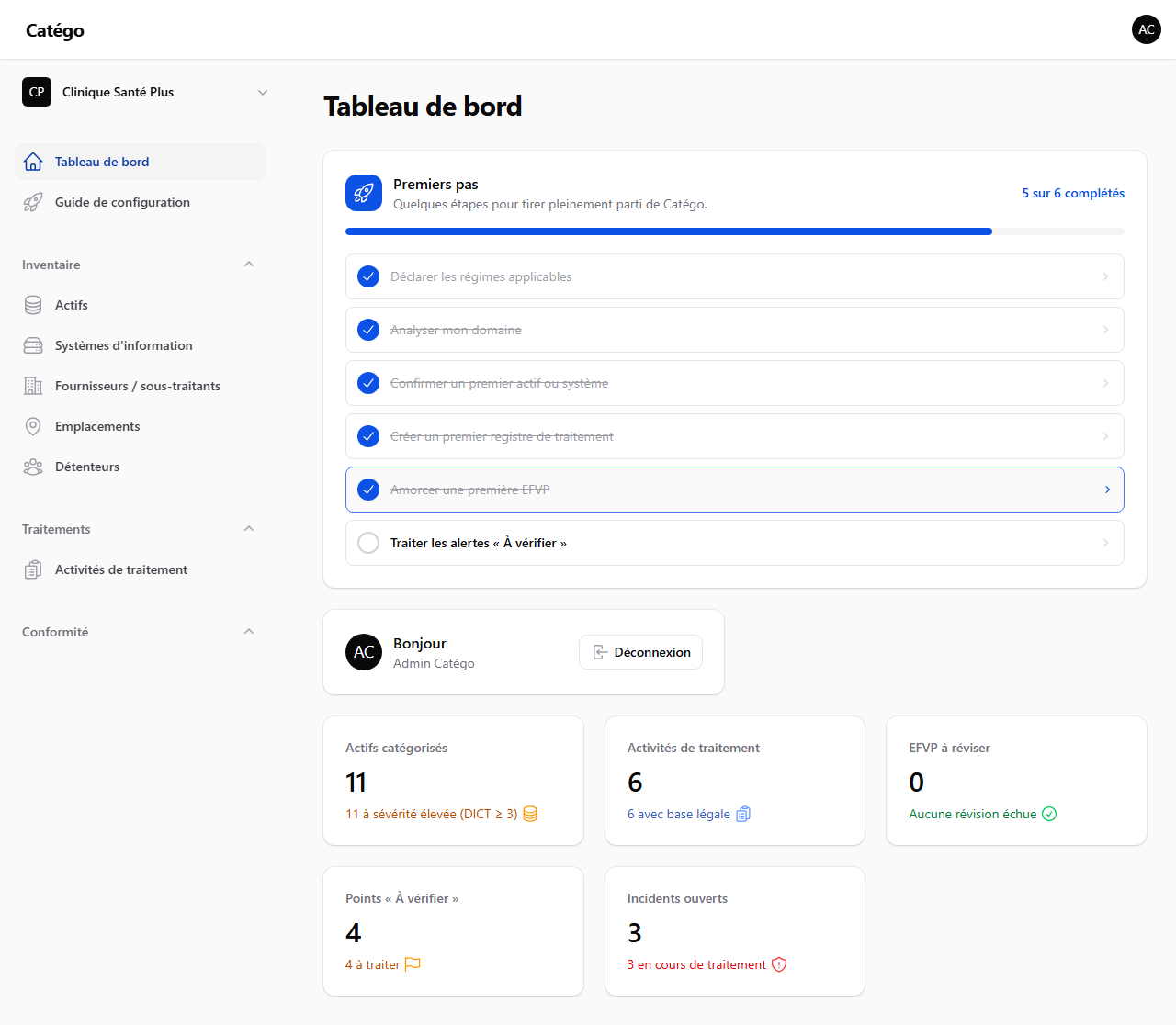1176x1025 pixels.
Task: Click the orange flag icon beside 4 à traiter
Action: click(x=413, y=964)
